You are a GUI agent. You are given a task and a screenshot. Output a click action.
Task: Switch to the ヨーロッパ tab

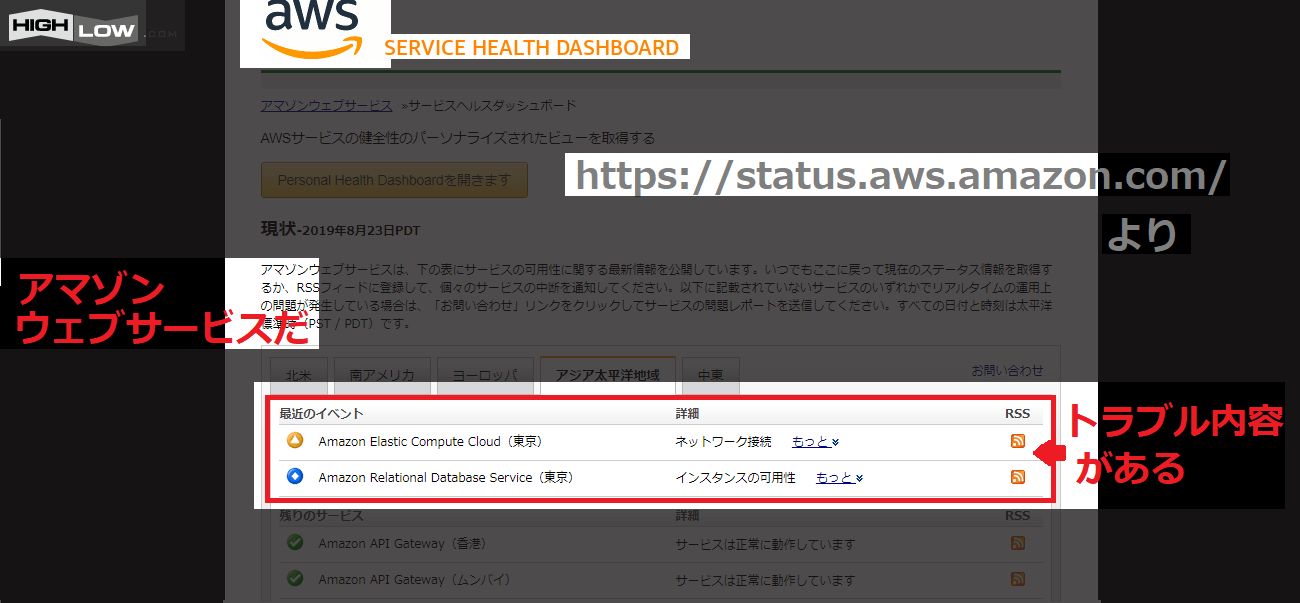[485, 376]
